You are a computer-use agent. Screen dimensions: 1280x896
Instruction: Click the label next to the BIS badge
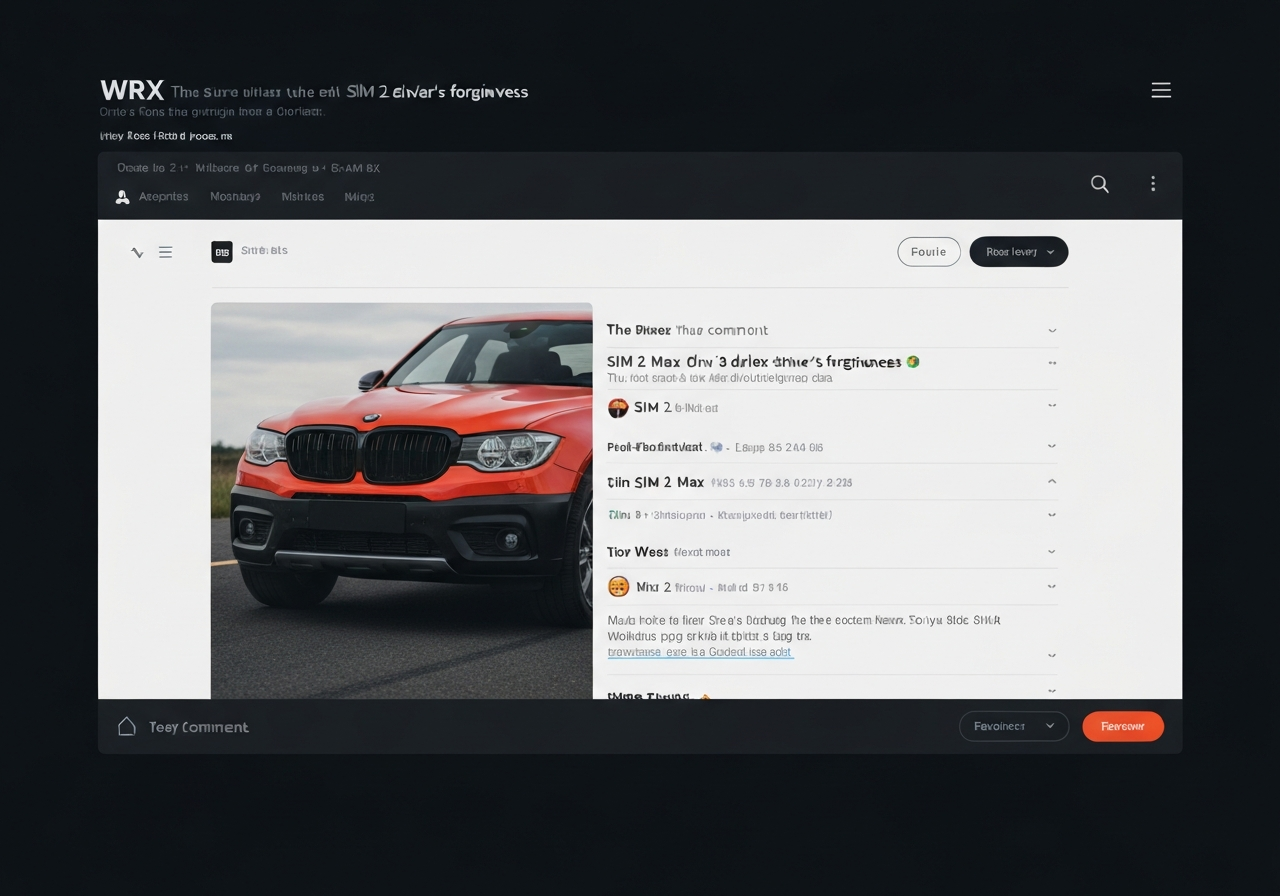pyautogui.click(x=264, y=251)
